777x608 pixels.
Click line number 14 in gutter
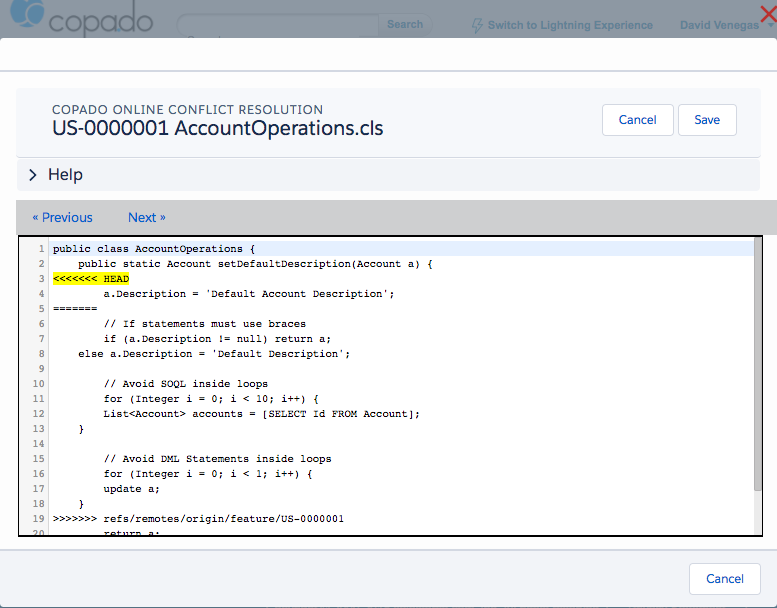39,443
